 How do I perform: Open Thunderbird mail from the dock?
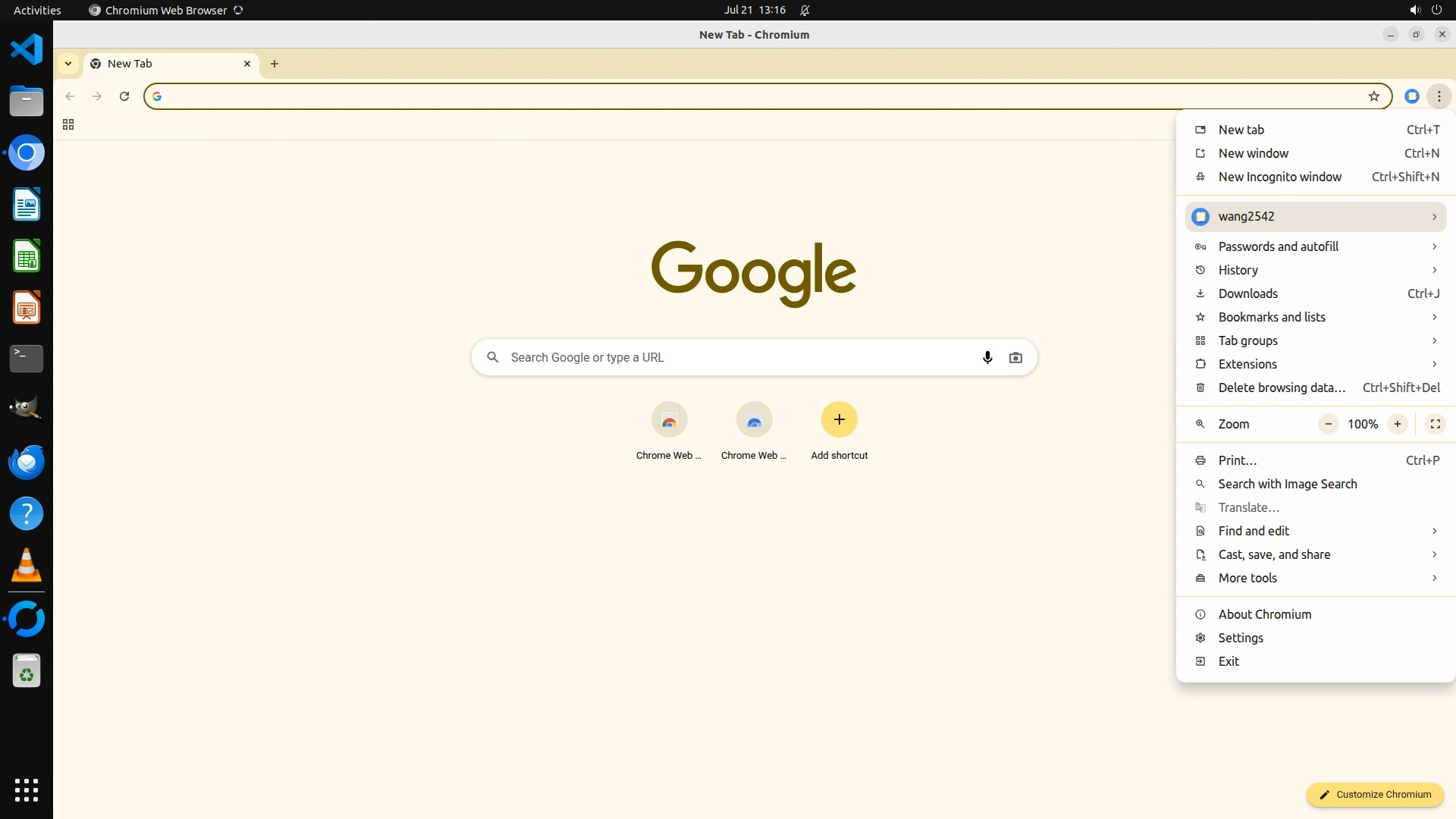click(x=27, y=462)
